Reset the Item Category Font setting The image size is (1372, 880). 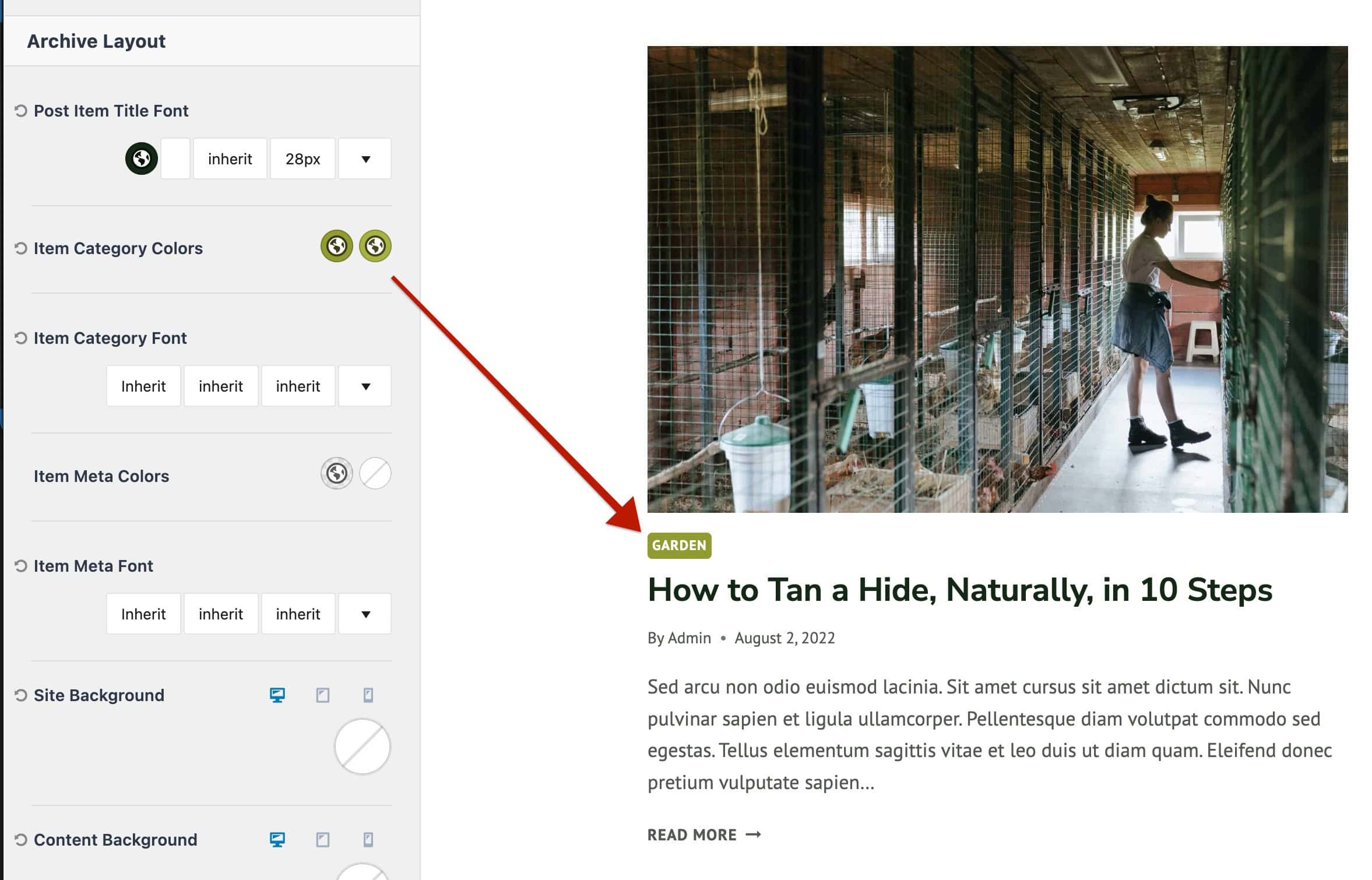pos(21,338)
